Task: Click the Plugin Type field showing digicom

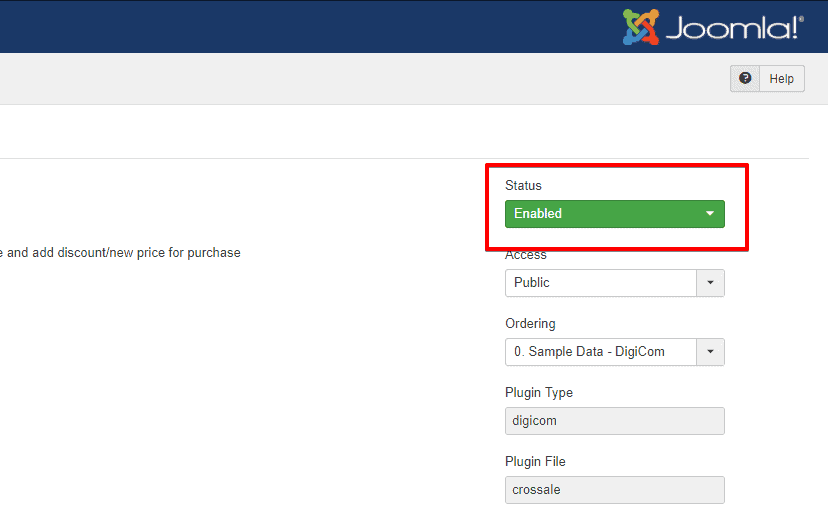Action: tap(614, 421)
